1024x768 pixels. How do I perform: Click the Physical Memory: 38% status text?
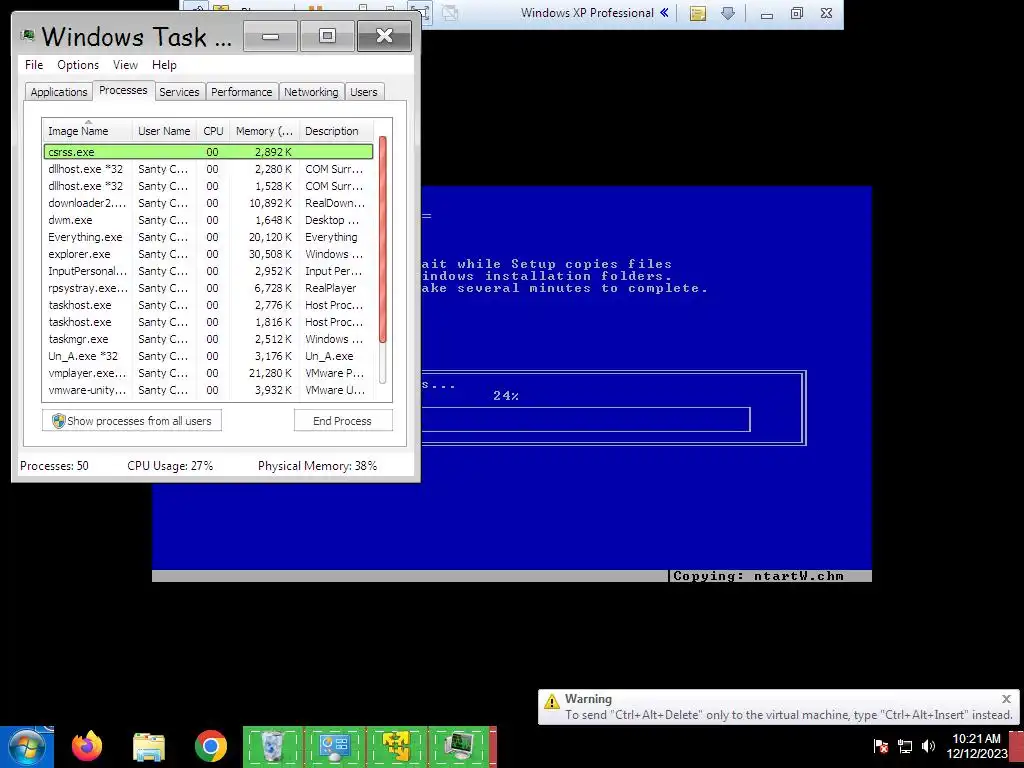(317, 466)
